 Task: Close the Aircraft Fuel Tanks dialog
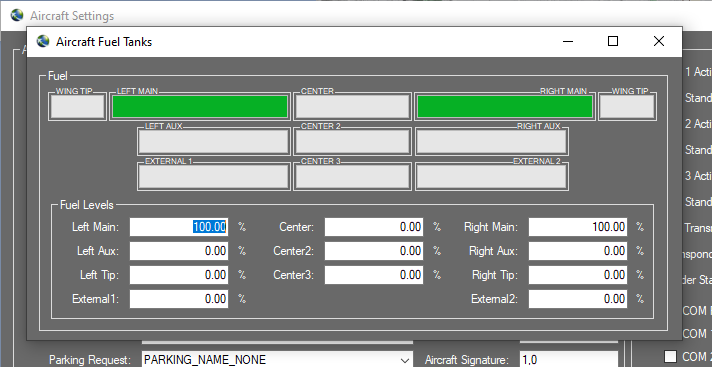pyautogui.click(x=659, y=41)
